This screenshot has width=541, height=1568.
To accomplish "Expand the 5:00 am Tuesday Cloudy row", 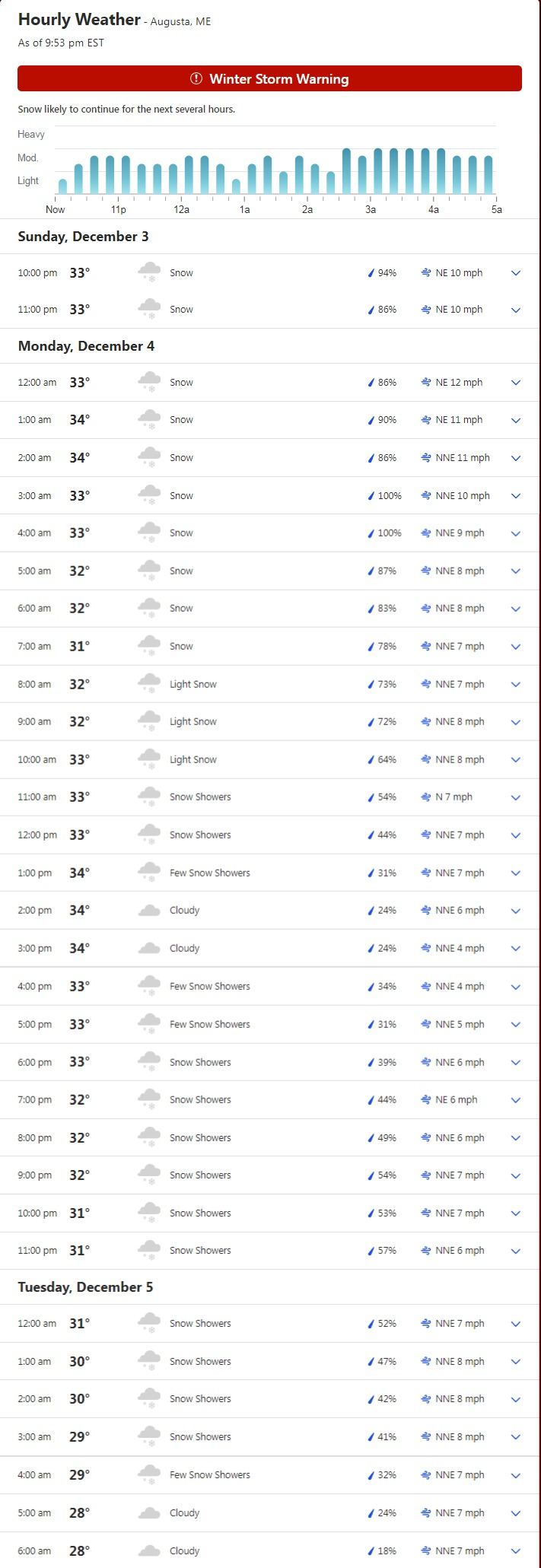I will [516, 1513].
